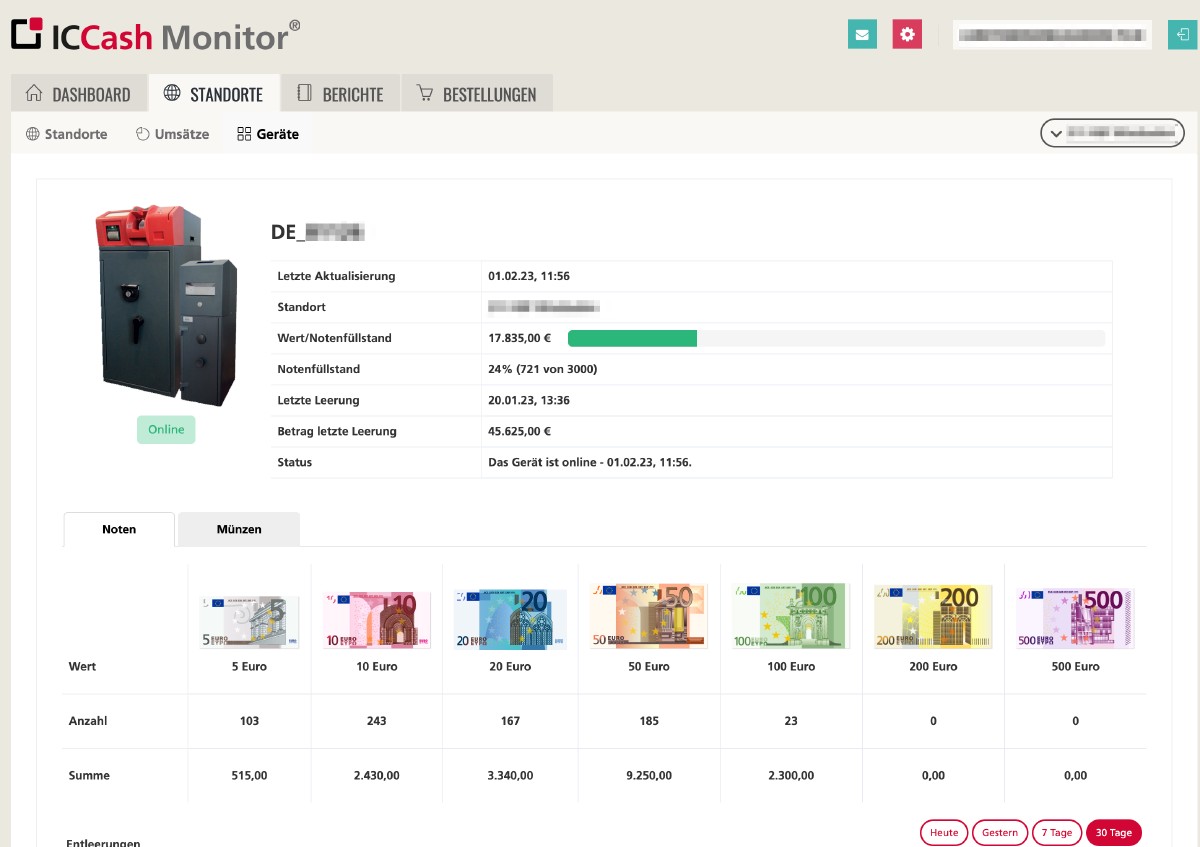The width and height of the screenshot is (1200, 847).
Task: Filter emptyings by Gestern
Action: (x=1000, y=832)
